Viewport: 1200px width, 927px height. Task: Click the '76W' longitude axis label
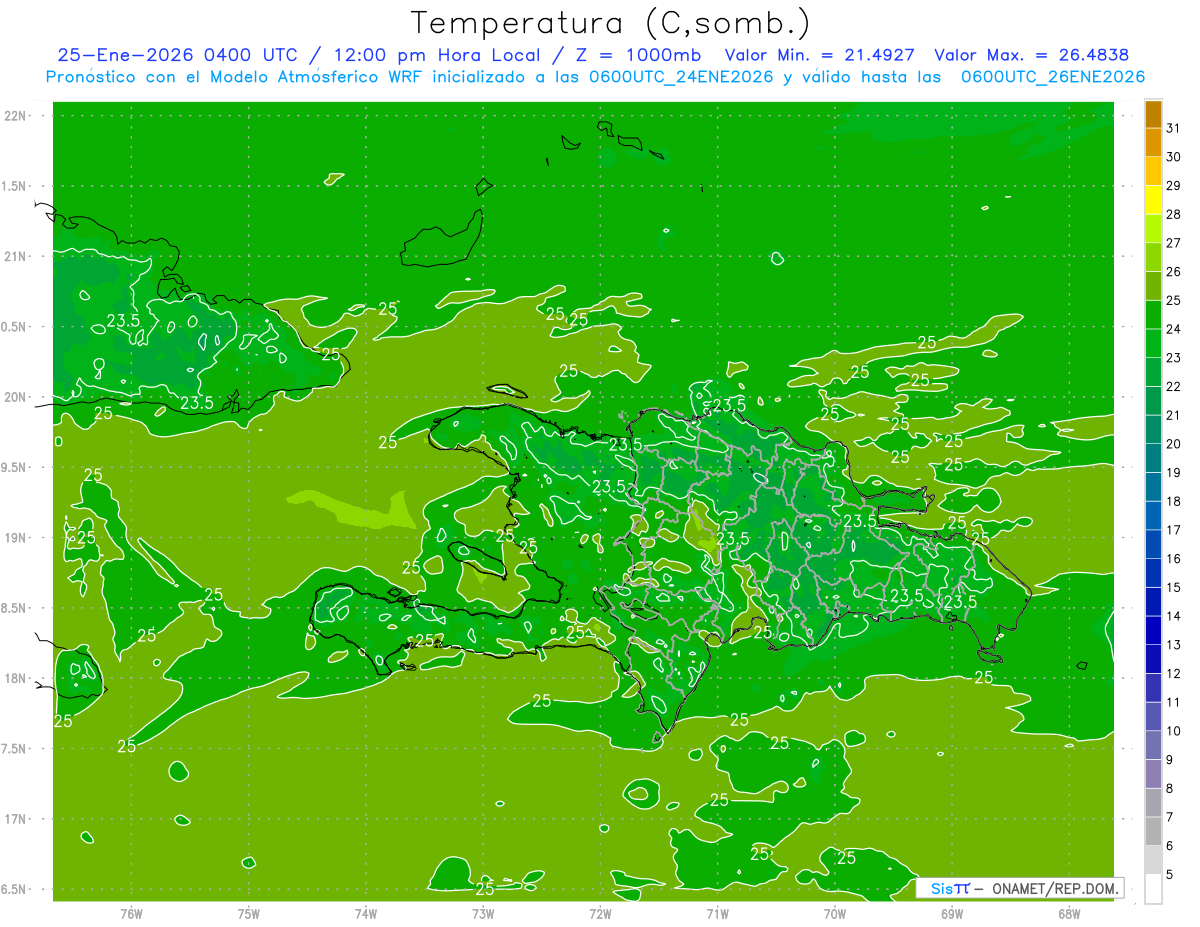(131, 913)
